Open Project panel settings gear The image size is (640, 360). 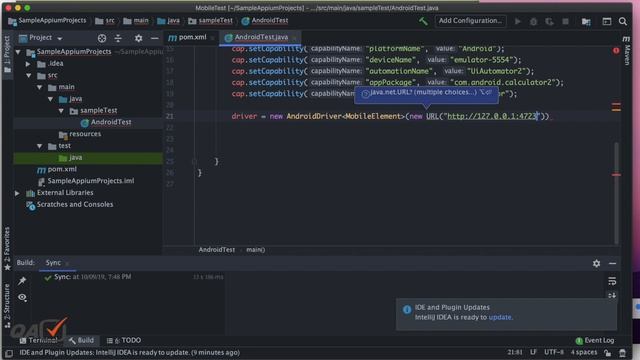click(x=138, y=38)
